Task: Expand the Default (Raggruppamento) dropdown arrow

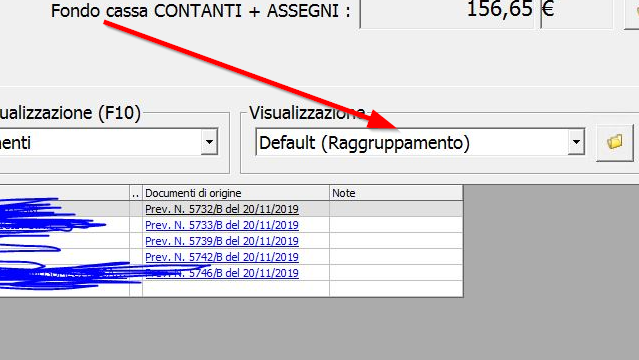Action: [576, 142]
